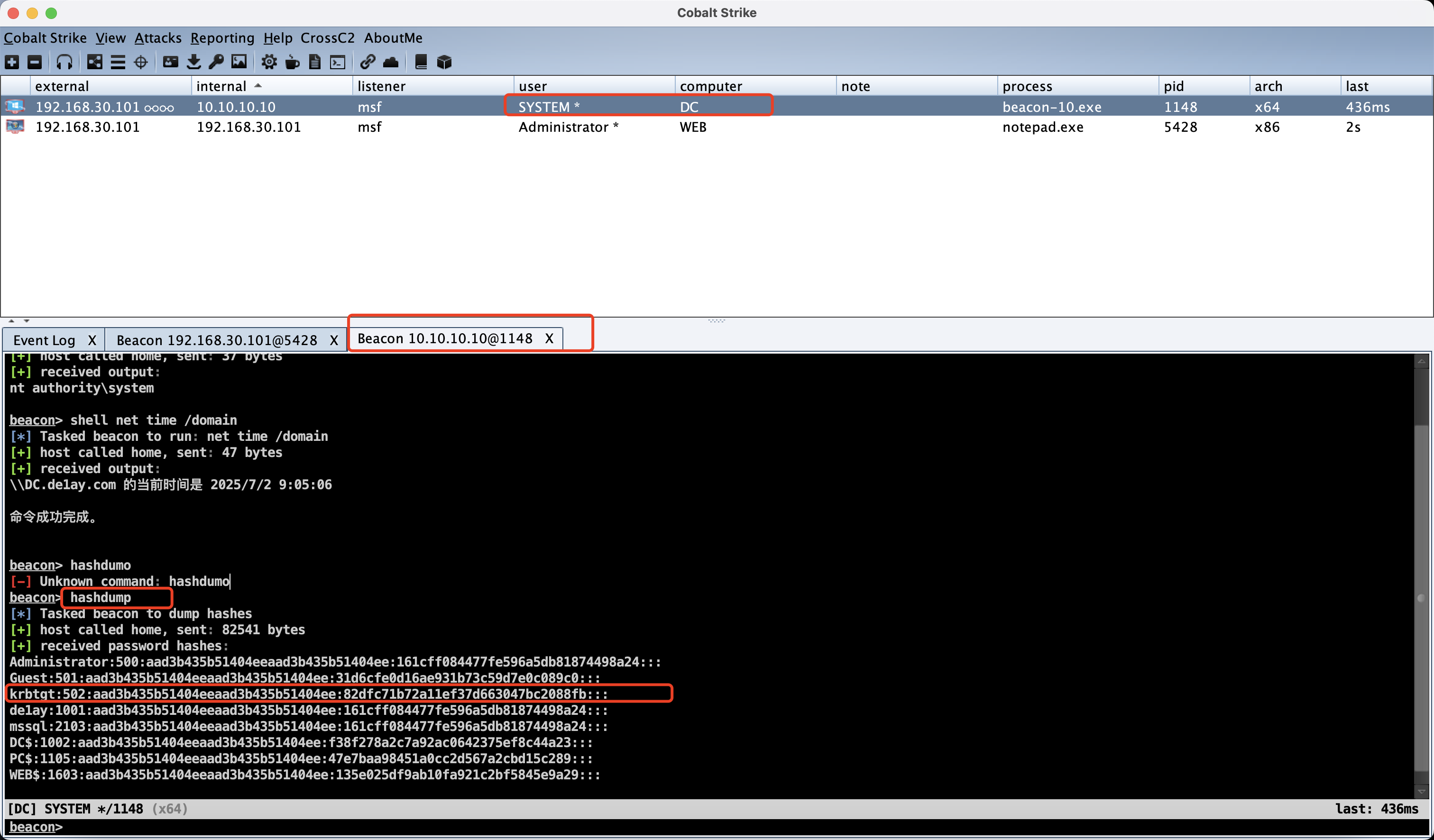Open downloaded files arrow icon
Viewport: 1434px width, 840px height.
coord(193,62)
